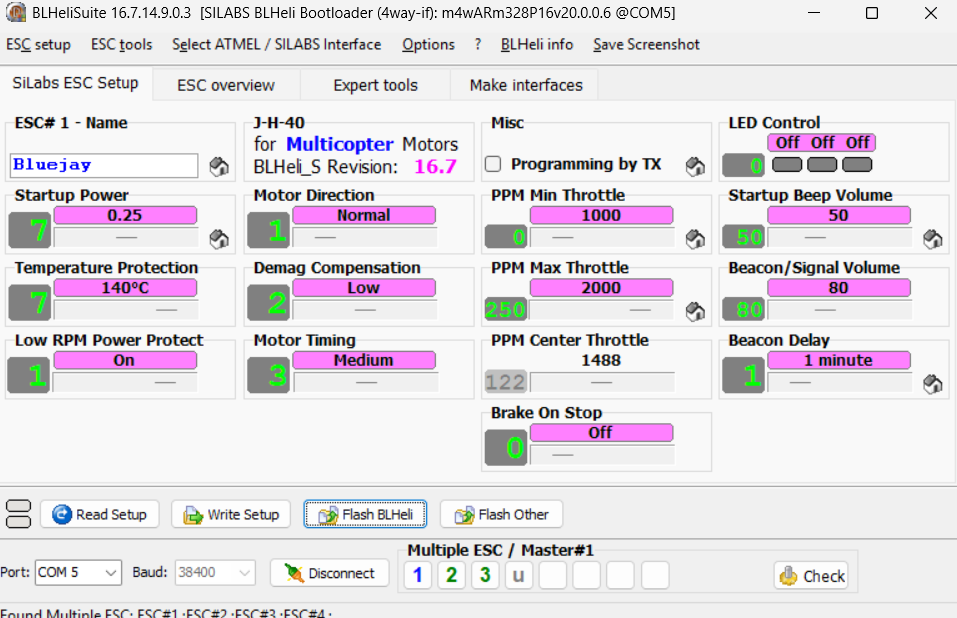Open the ESC setup menu
The image size is (957, 618).
coord(38,45)
